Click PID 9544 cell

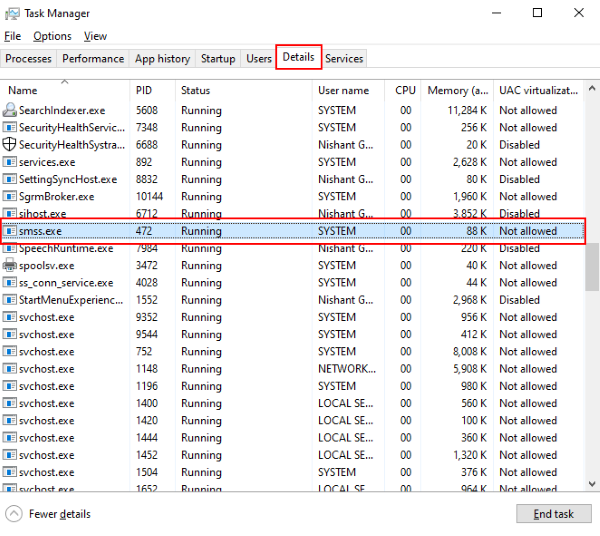click(147, 334)
